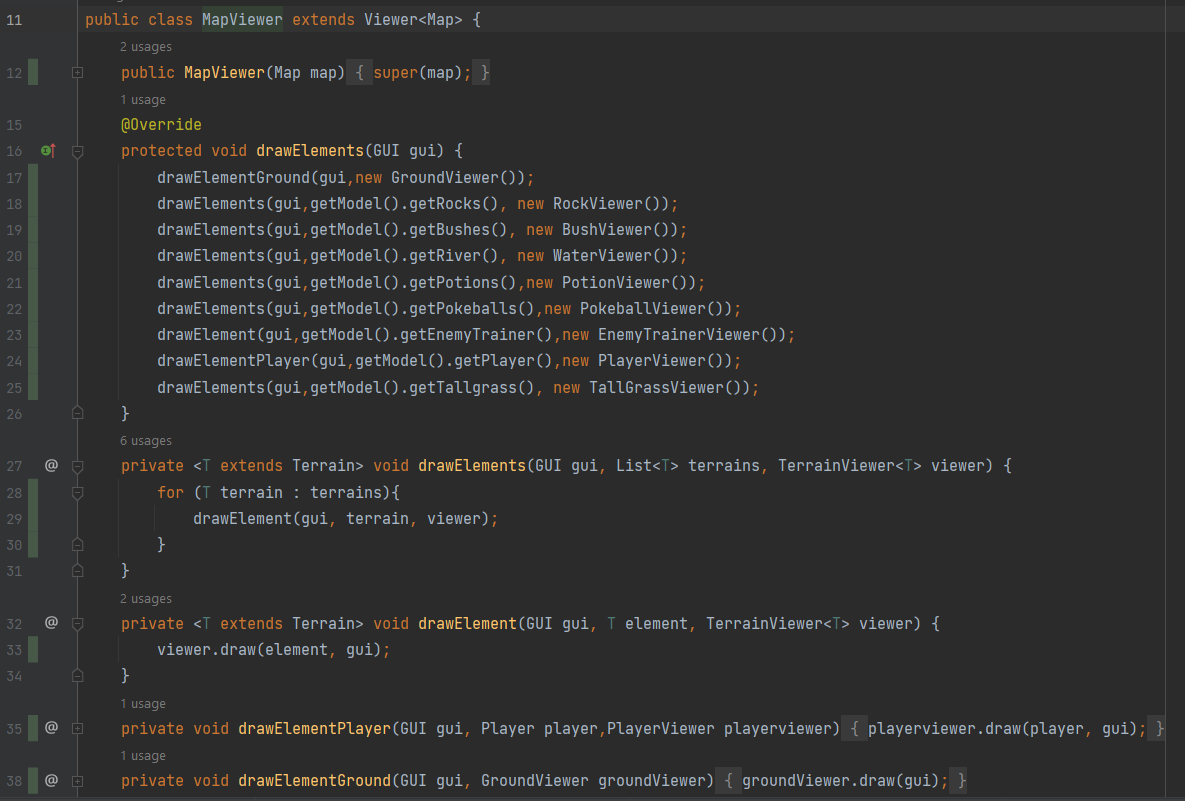Collapse the for loop using its fold arrow
The height and width of the screenshot is (801, 1185).
pyautogui.click(x=77, y=491)
